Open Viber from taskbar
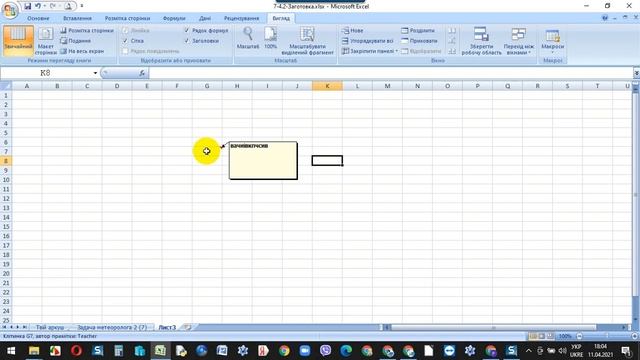Image resolution: width=640 pixels, height=360 pixels. point(325,351)
